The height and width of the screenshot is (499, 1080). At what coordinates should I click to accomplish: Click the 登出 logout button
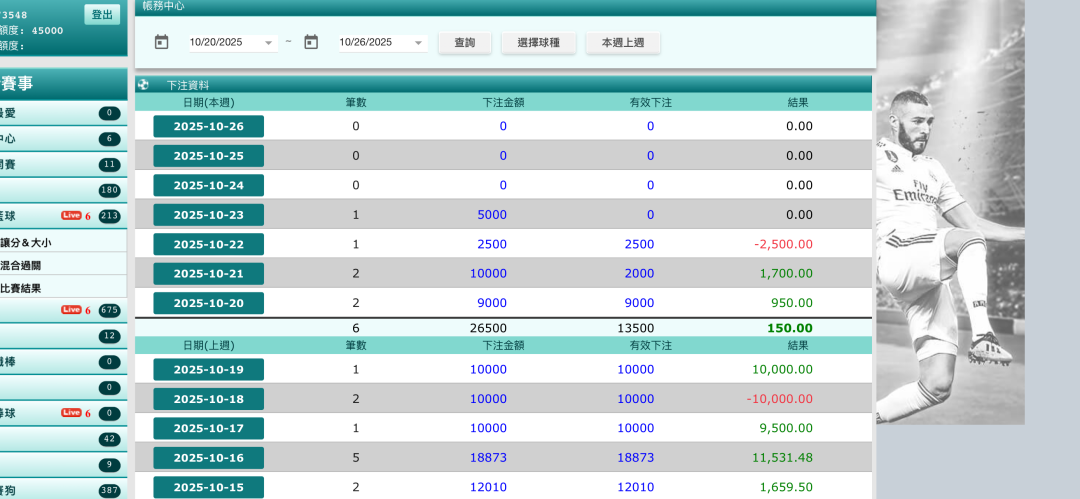[x=102, y=14]
